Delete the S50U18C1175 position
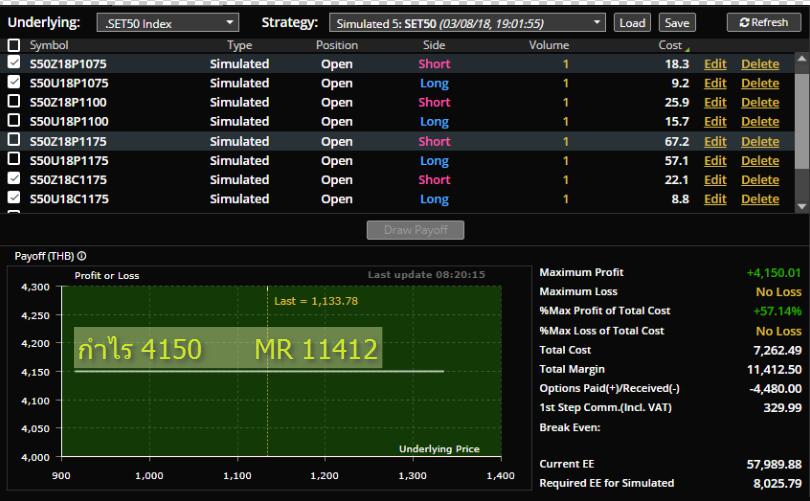This screenshot has width=810, height=501. pyautogui.click(x=760, y=199)
